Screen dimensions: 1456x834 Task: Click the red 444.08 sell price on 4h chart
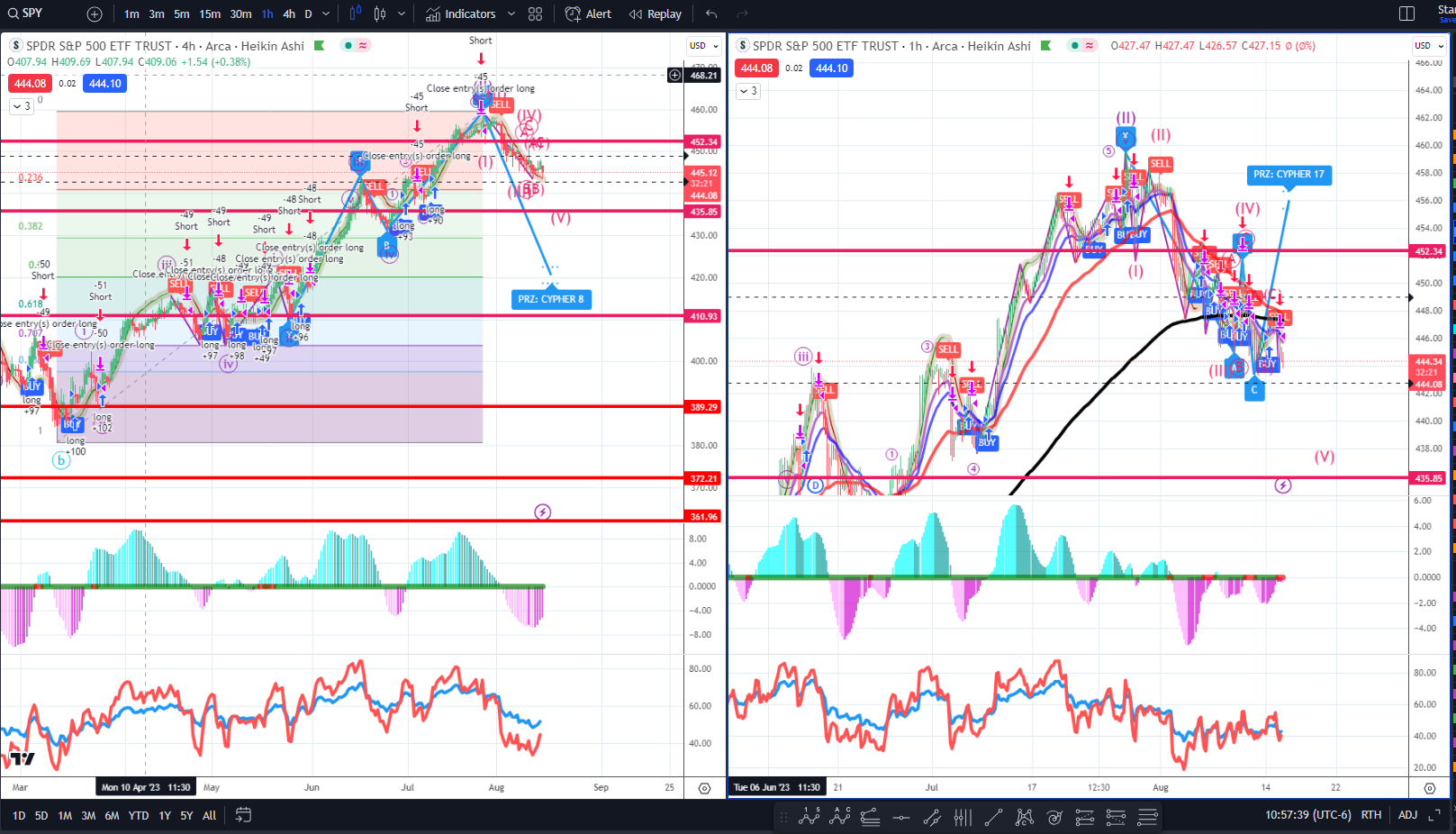(x=30, y=84)
